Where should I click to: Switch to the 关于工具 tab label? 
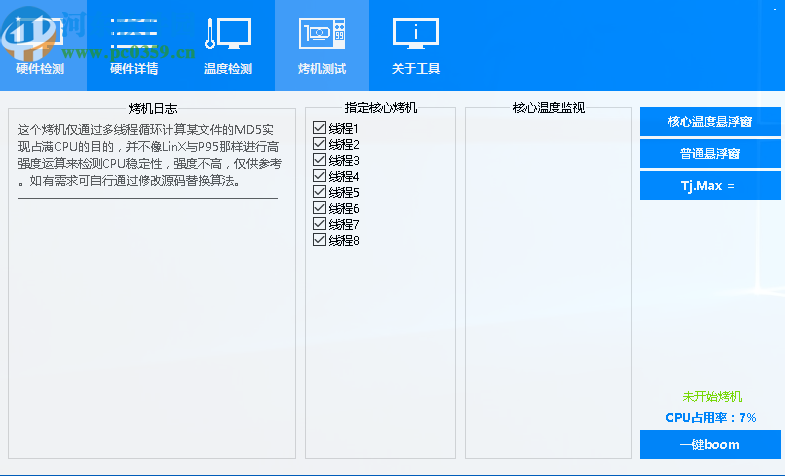pos(416,69)
